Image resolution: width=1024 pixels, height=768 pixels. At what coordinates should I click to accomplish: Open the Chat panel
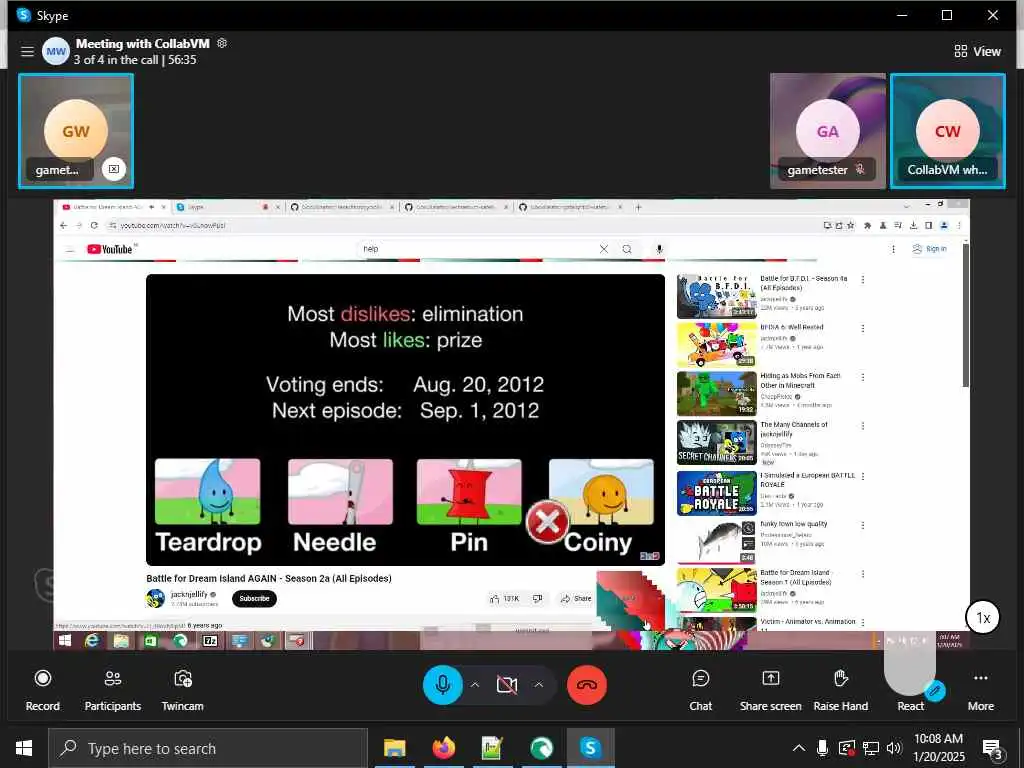click(x=700, y=690)
